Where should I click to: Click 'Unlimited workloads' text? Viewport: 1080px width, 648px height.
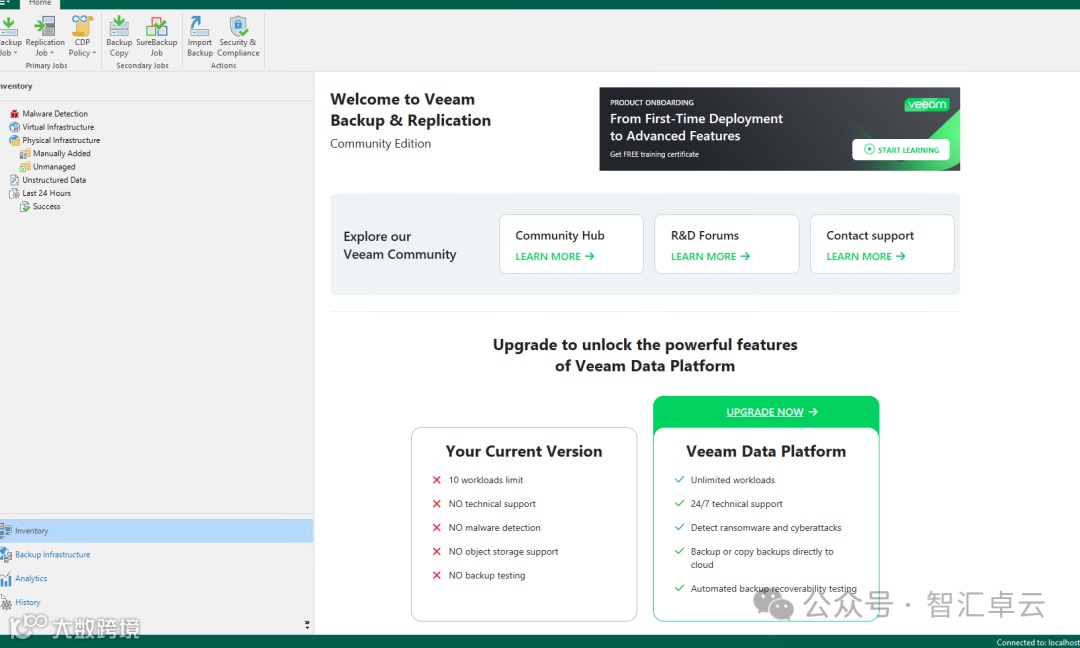(733, 480)
